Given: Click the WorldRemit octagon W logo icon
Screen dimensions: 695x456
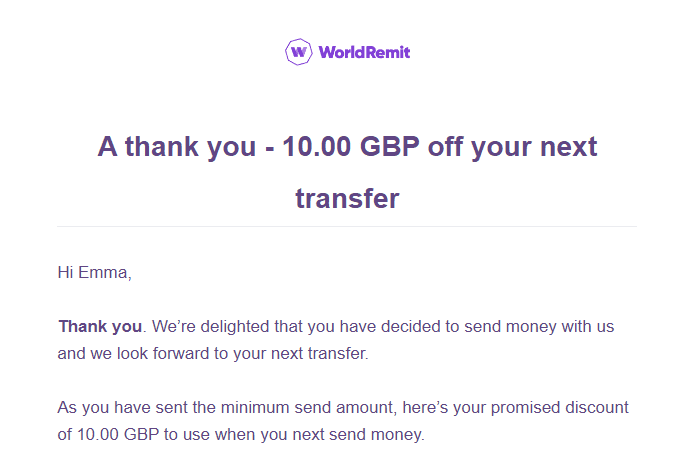Looking at the screenshot, I should 298,51.
